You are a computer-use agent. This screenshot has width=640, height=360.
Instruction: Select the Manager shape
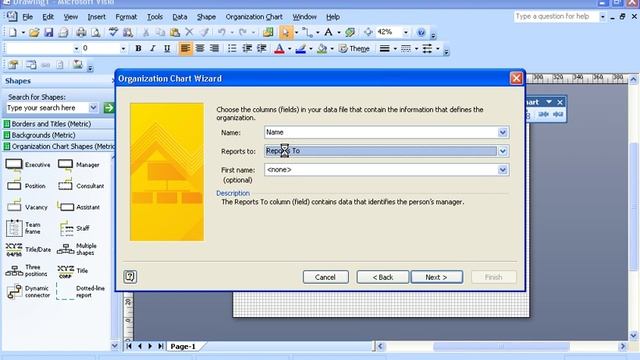78,165
